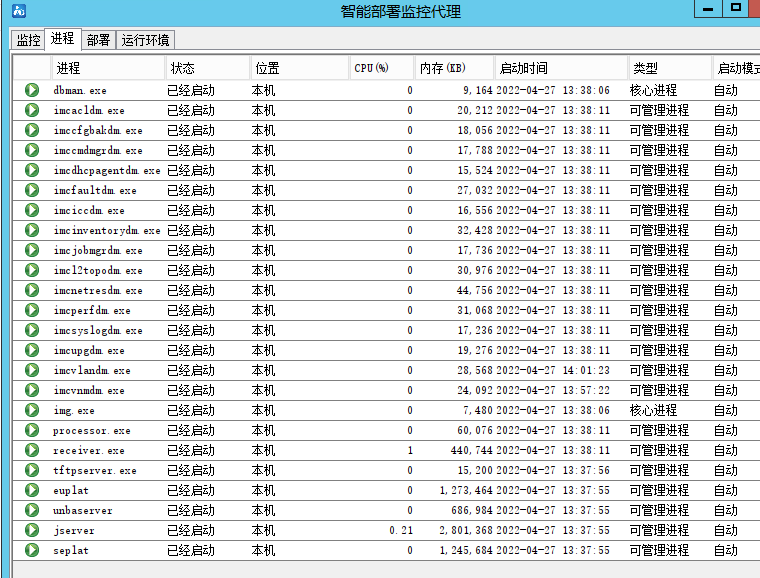Click the green status icon for img.exe

pyautogui.click(x=32, y=410)
